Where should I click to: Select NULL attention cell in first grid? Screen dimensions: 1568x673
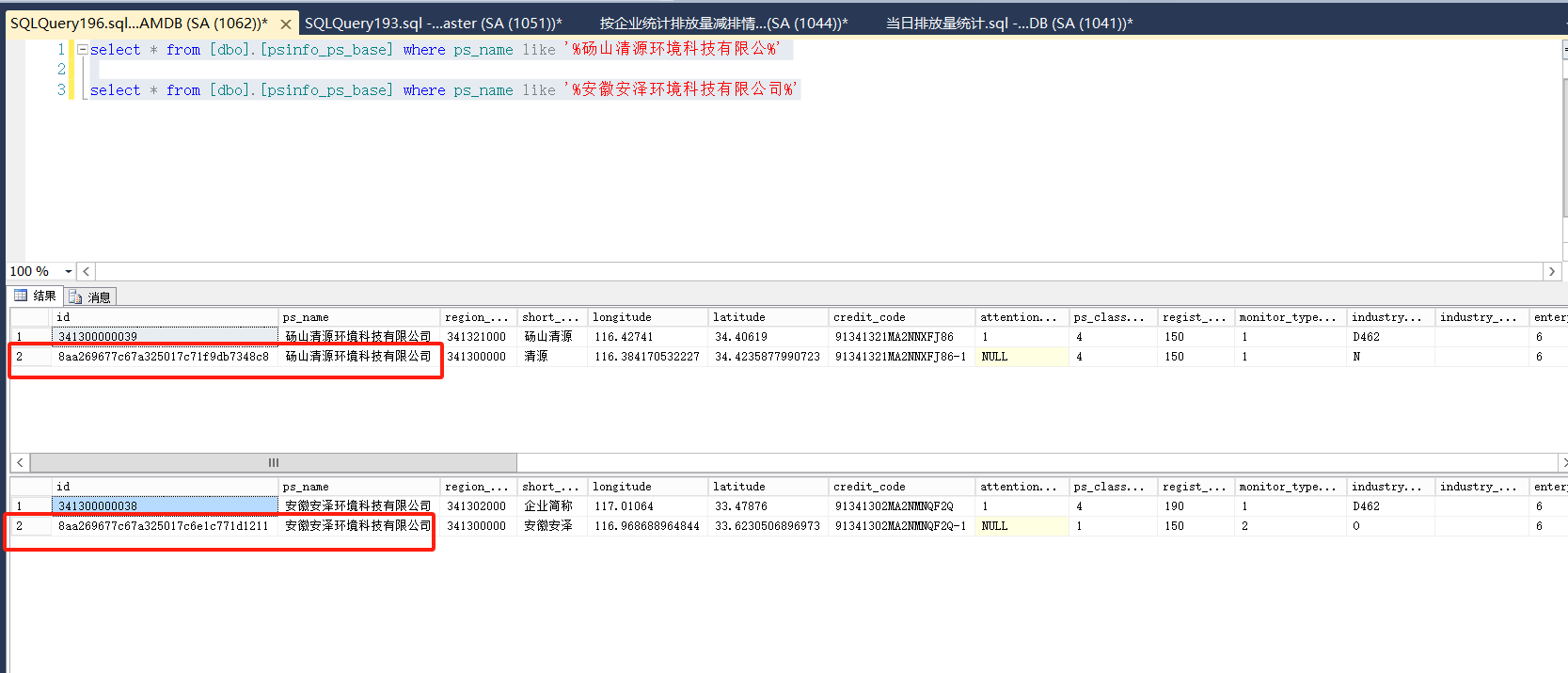pyautogui.click(x=1022, y=357)
